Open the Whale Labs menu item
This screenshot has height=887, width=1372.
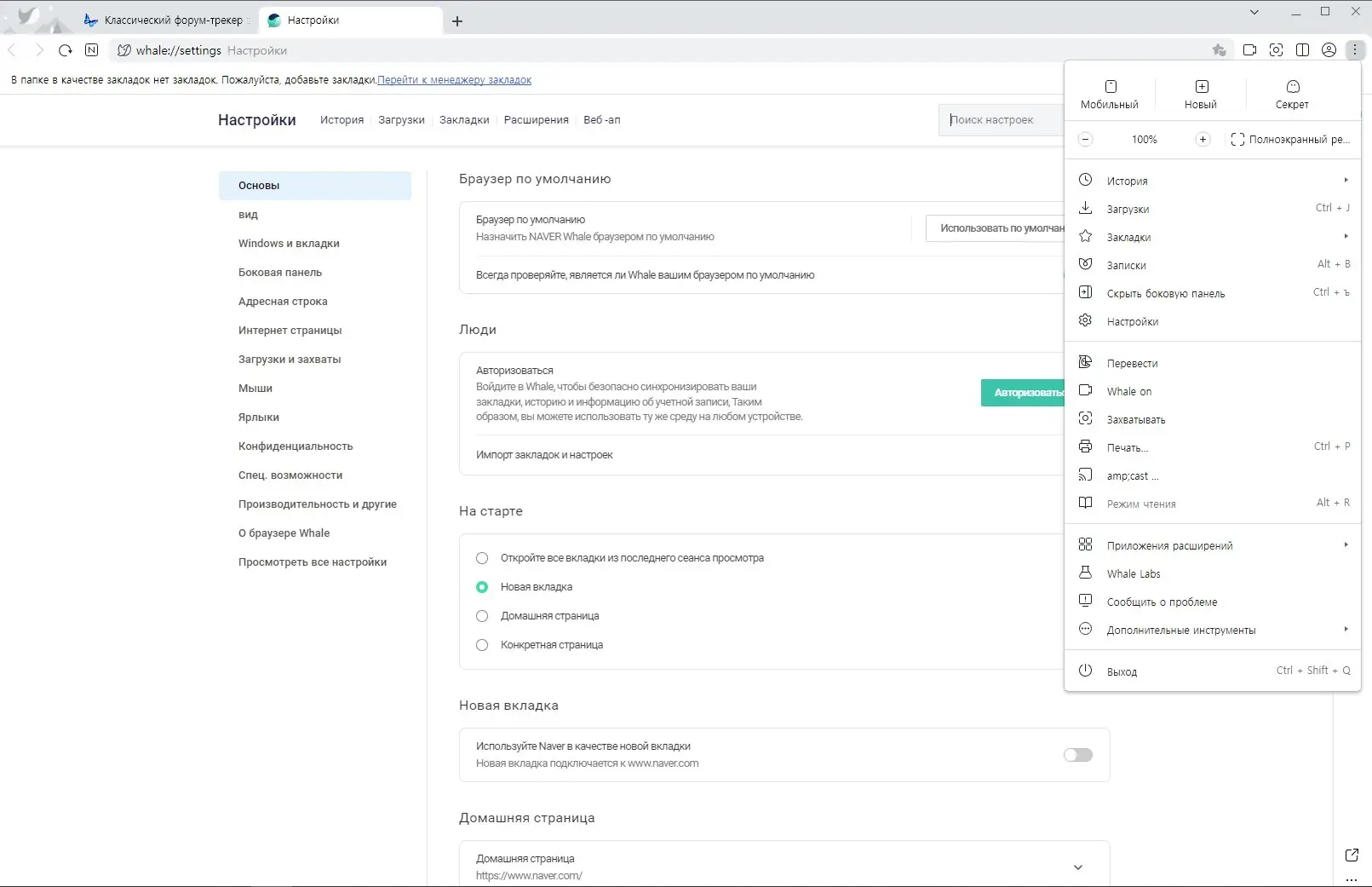(x=1134, y=574)
